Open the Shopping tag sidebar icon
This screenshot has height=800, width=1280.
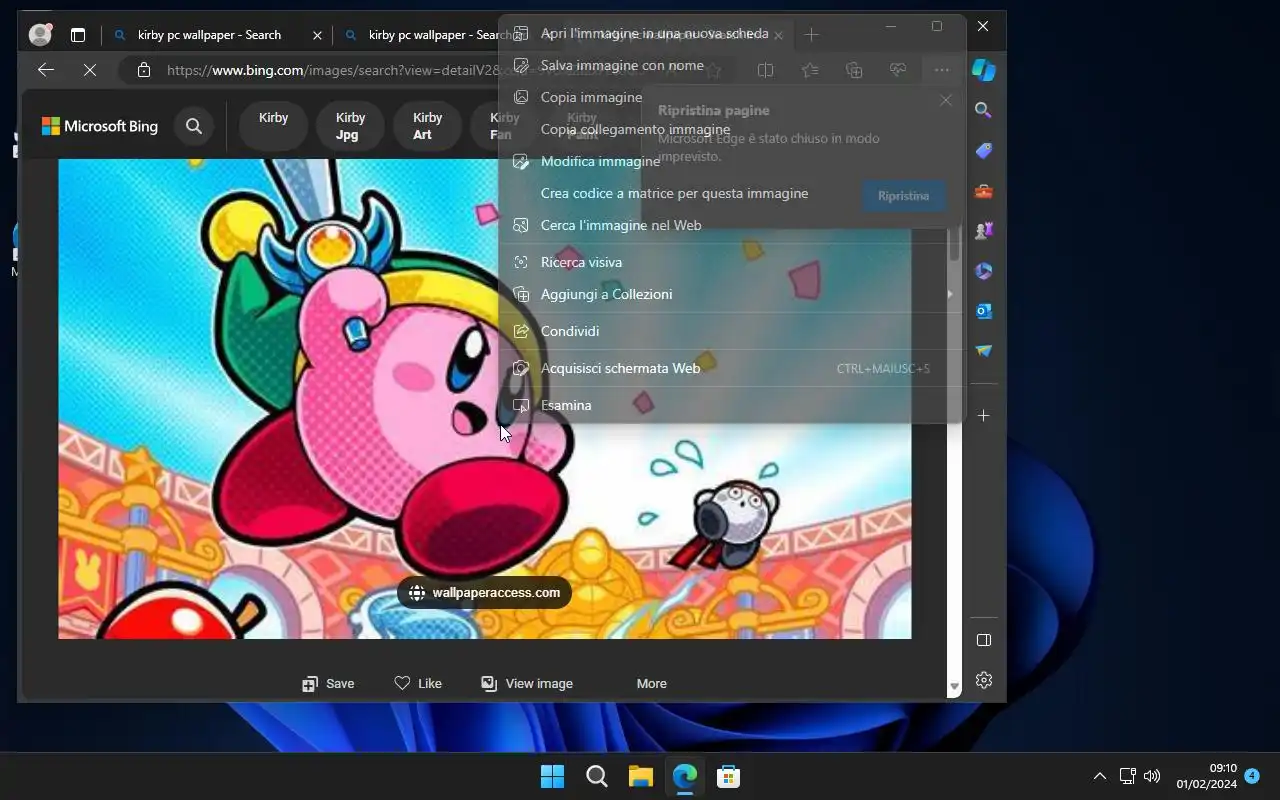[x=984, y=150]
